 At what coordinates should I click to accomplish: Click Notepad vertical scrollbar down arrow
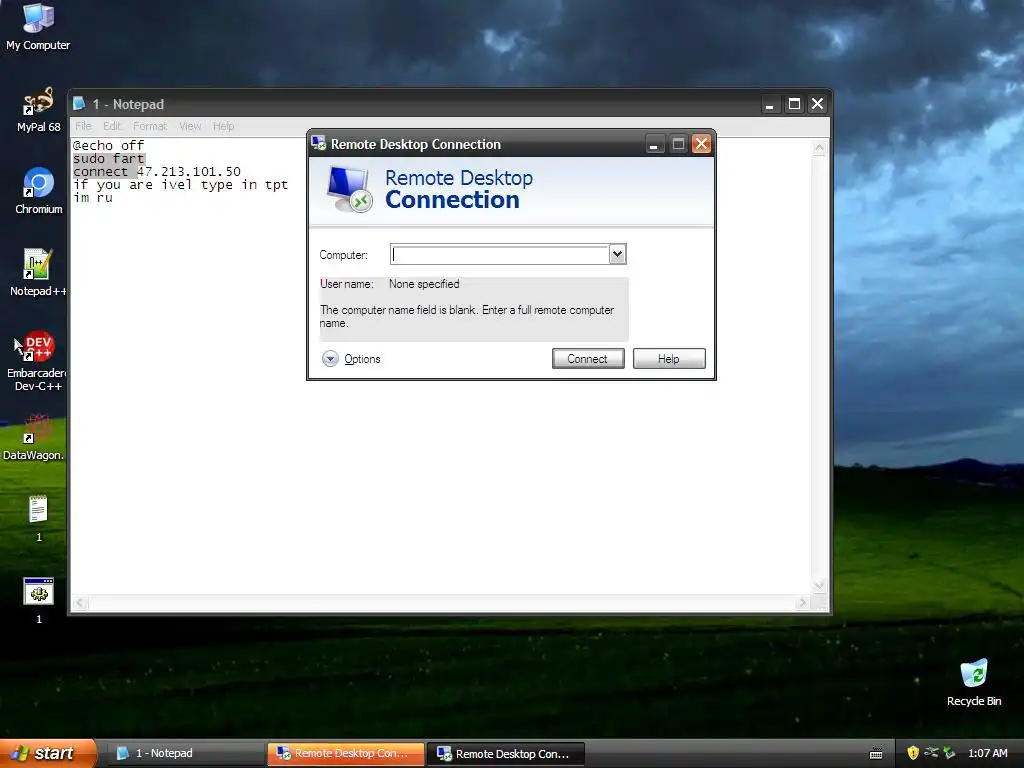819,584
